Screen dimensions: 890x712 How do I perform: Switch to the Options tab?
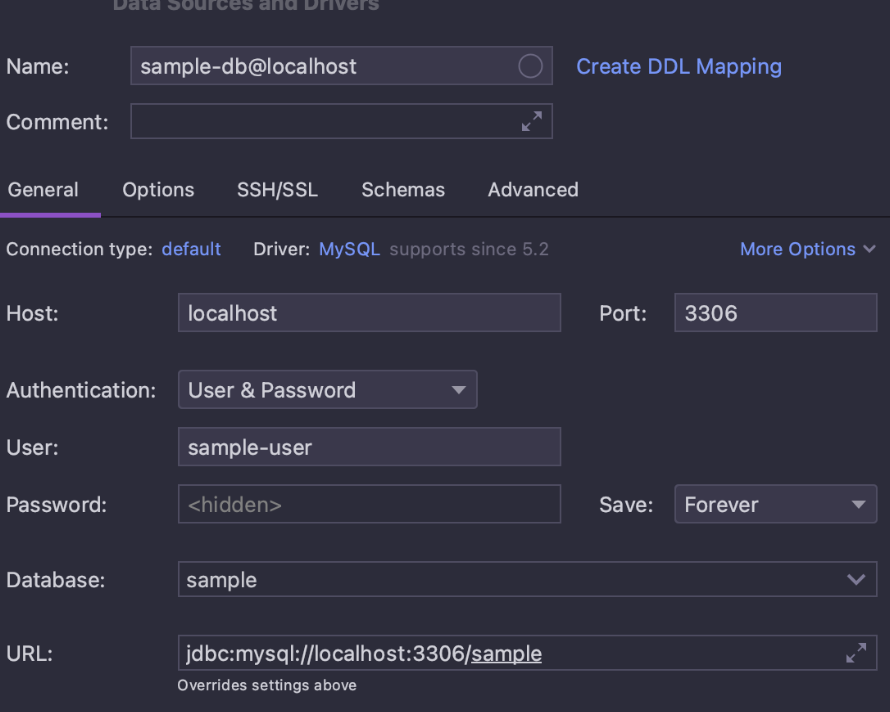click(158, 190)
